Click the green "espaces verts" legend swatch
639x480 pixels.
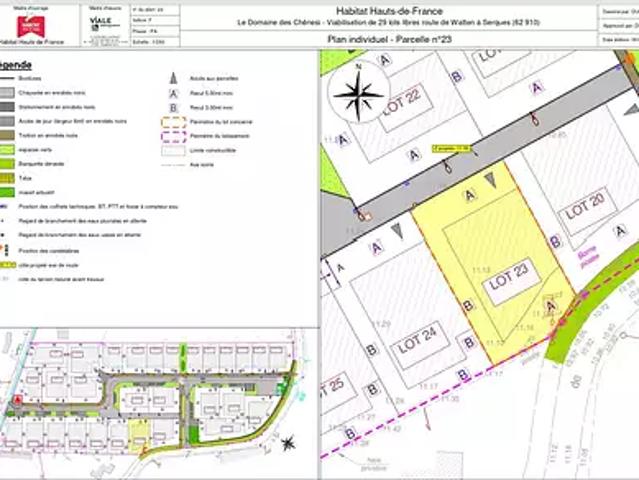coord(7,150)
